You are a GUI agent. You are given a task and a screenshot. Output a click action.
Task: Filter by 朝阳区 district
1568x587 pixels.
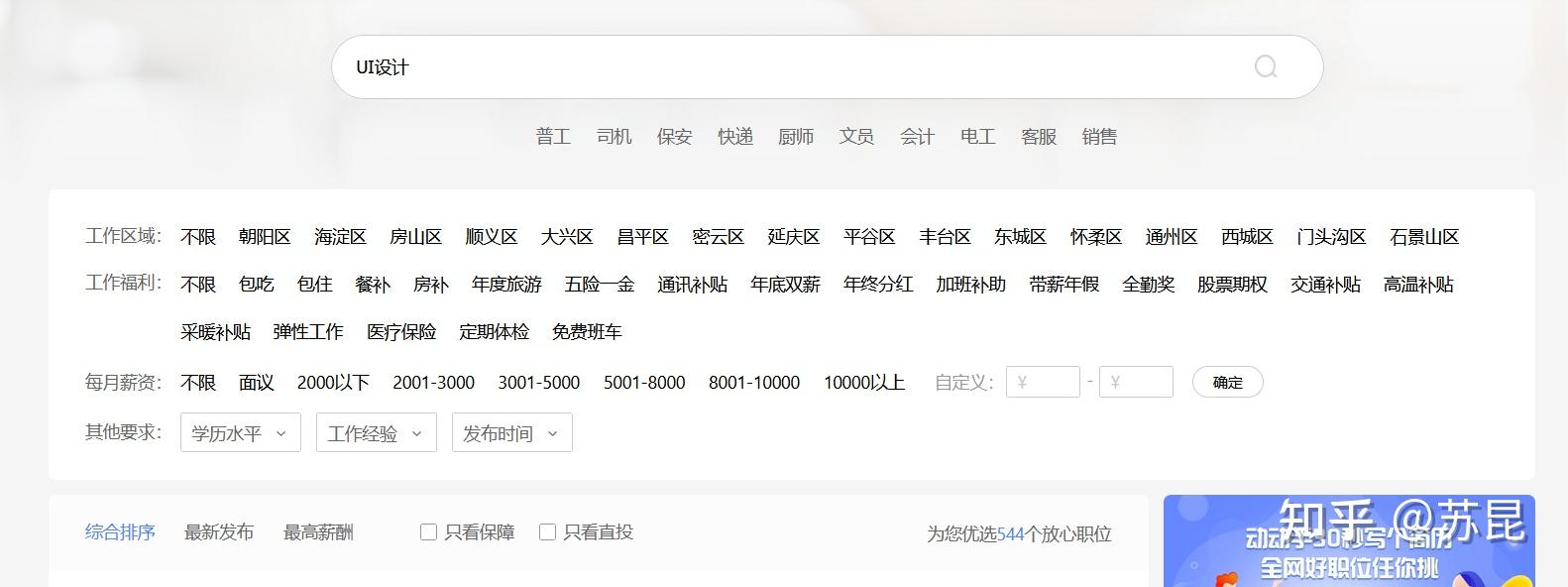(x=265, y=237)
